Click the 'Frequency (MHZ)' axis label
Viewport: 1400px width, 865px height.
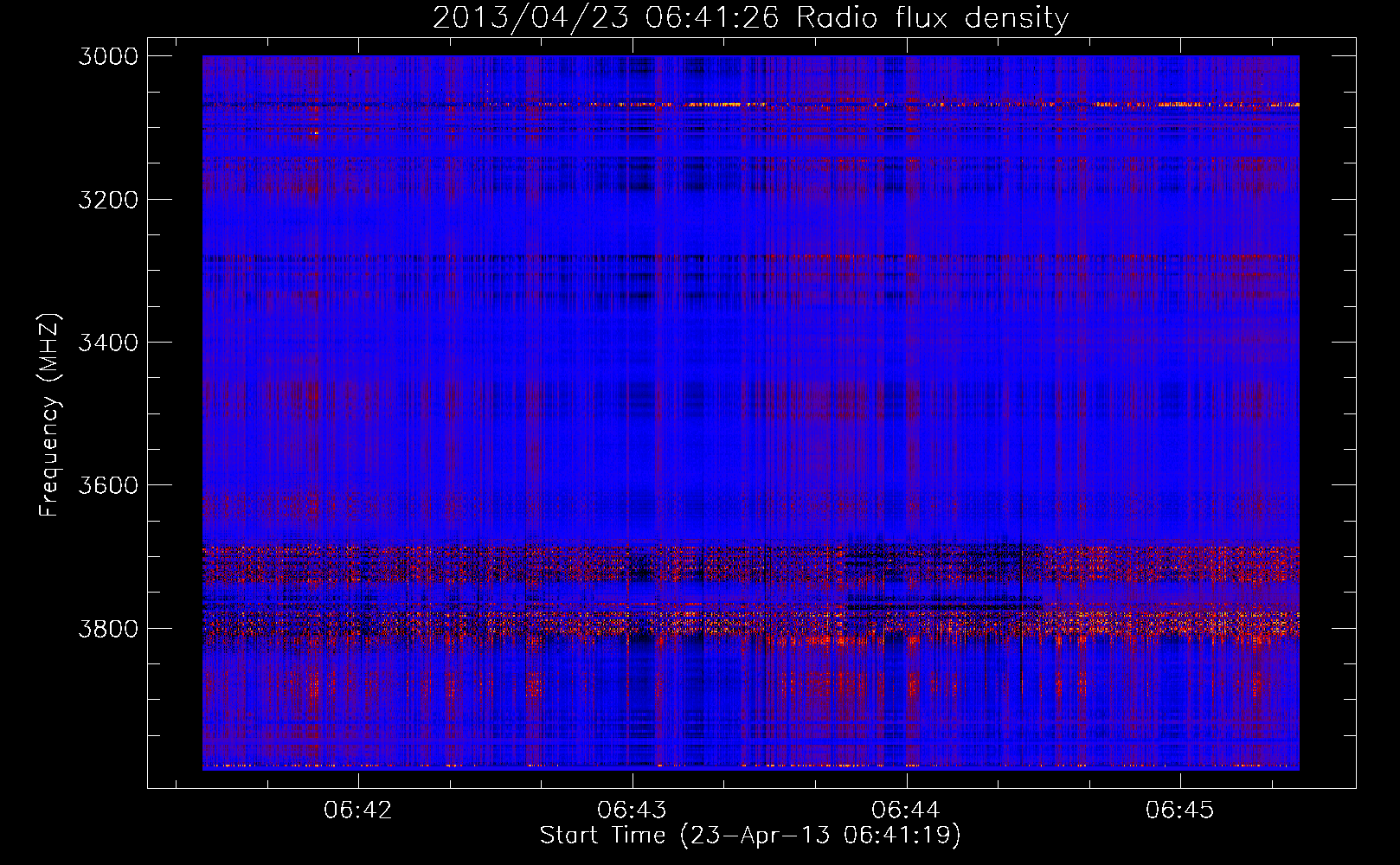click(x=49, y=414)
